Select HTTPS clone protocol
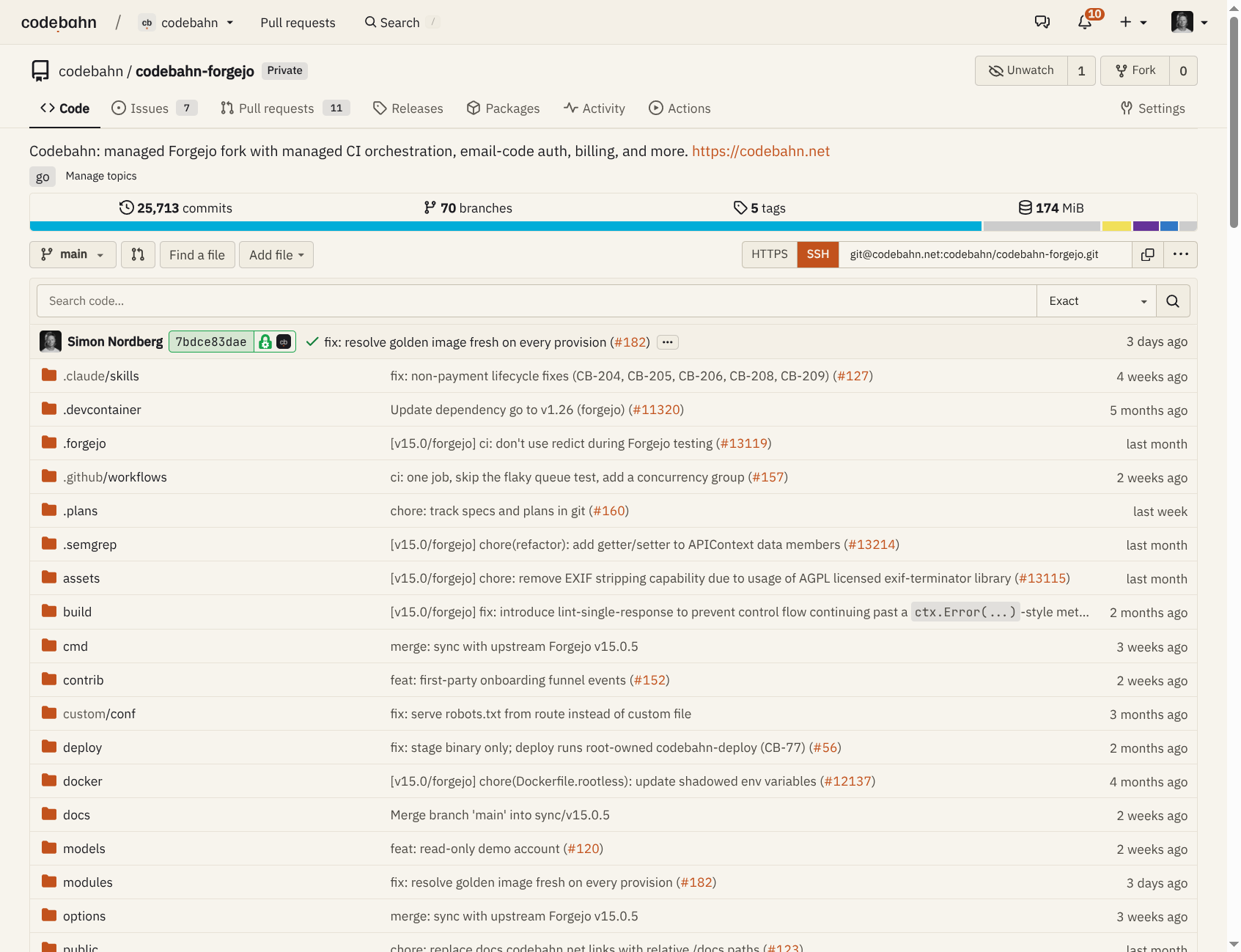1241x952 pixels. point(770,254)
